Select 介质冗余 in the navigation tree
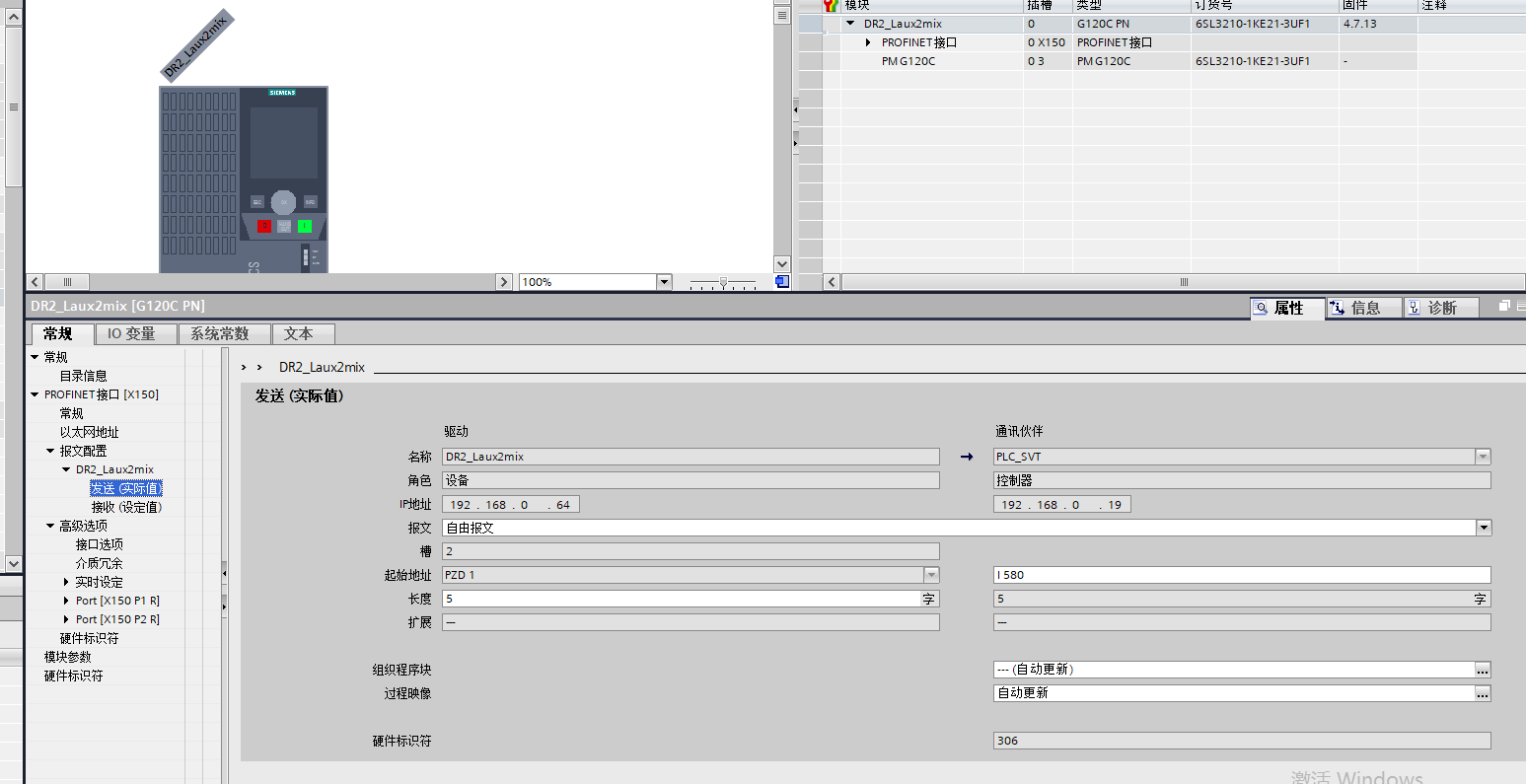Viewport: 1526px width, 784px height. (x=100, y=563)
